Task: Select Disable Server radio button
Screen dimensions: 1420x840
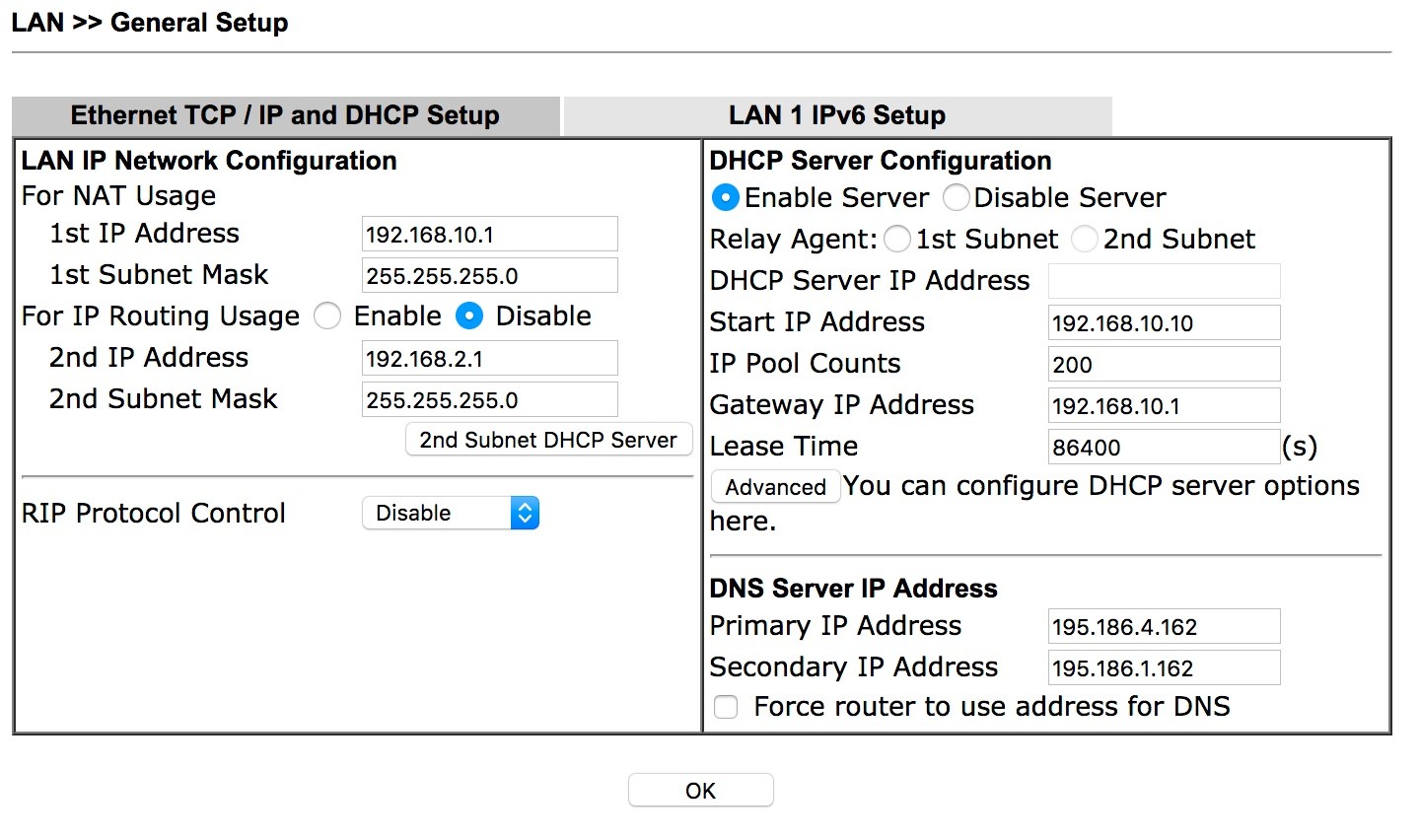Action: (956, 198)
